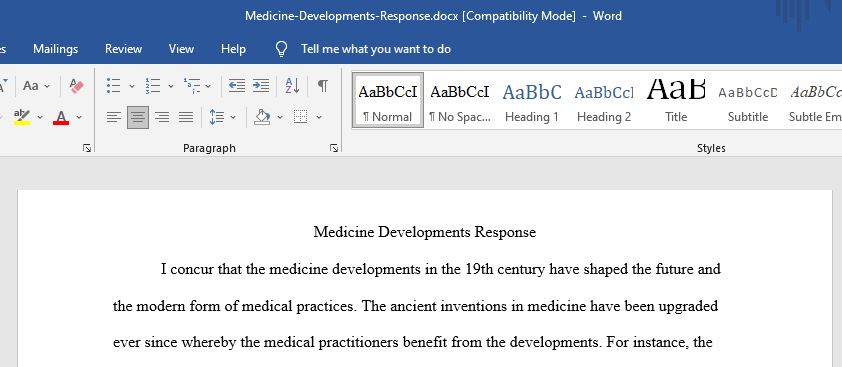Click the Line and Paragraph Spacing icon

[216, 117]
